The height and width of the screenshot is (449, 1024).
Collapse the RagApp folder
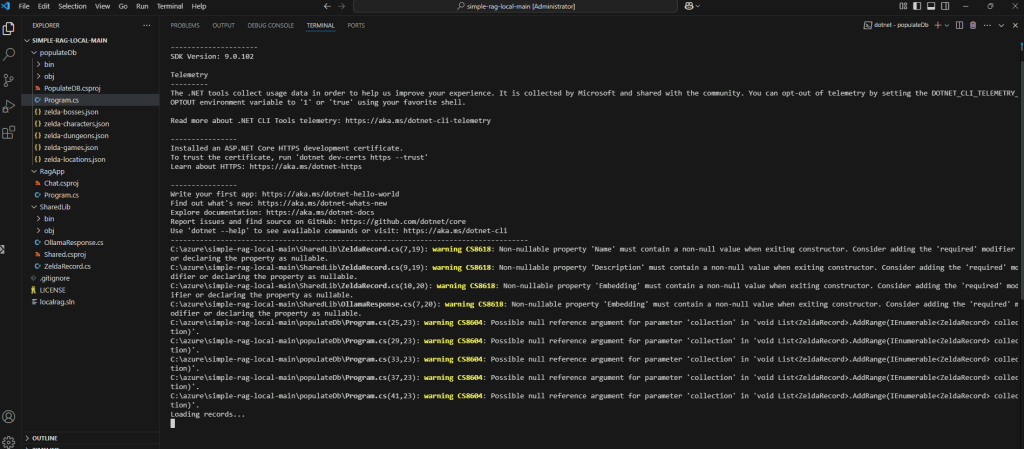pos(89,171)
